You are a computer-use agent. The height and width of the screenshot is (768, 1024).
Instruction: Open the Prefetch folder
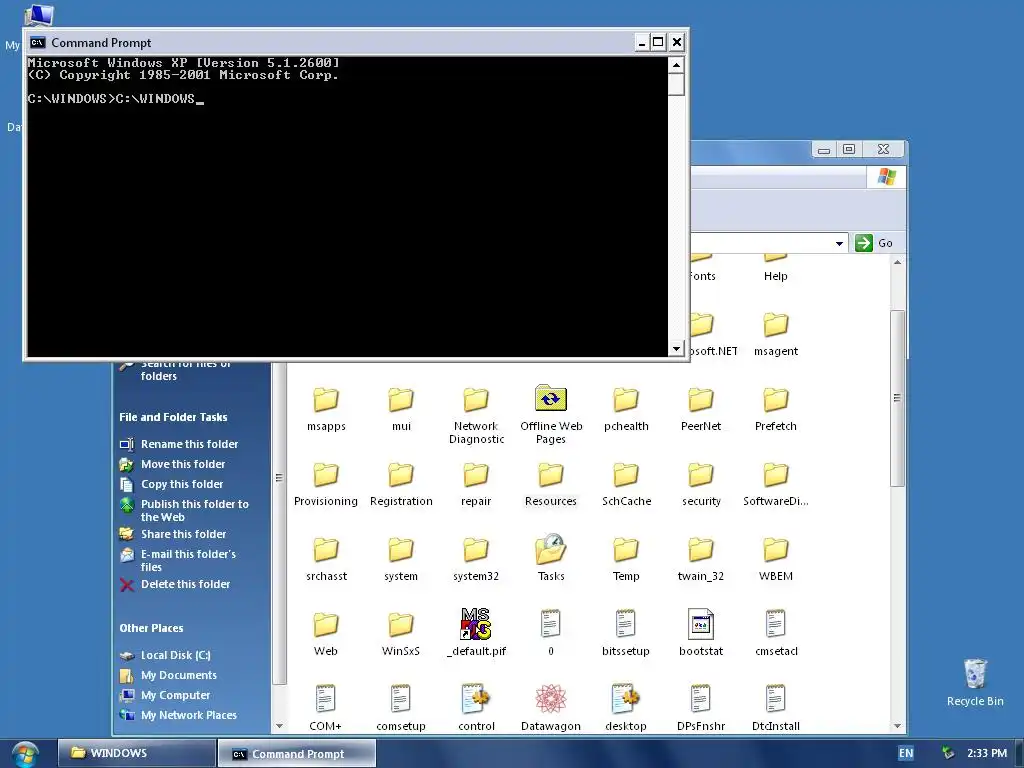pos(776,409)
